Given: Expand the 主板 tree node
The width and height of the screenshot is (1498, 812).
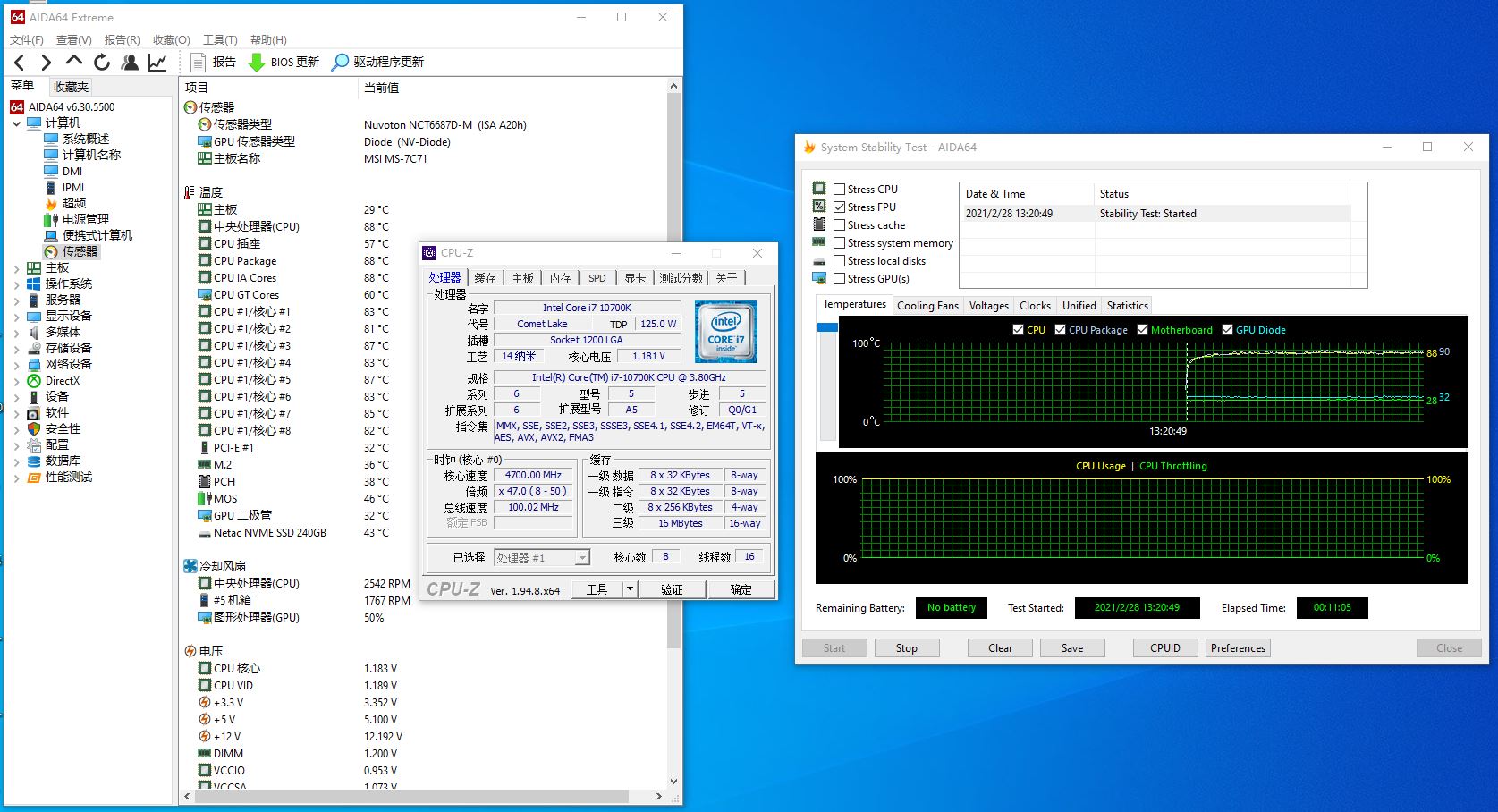Looking at the screenshot, I should click(16, 268).
